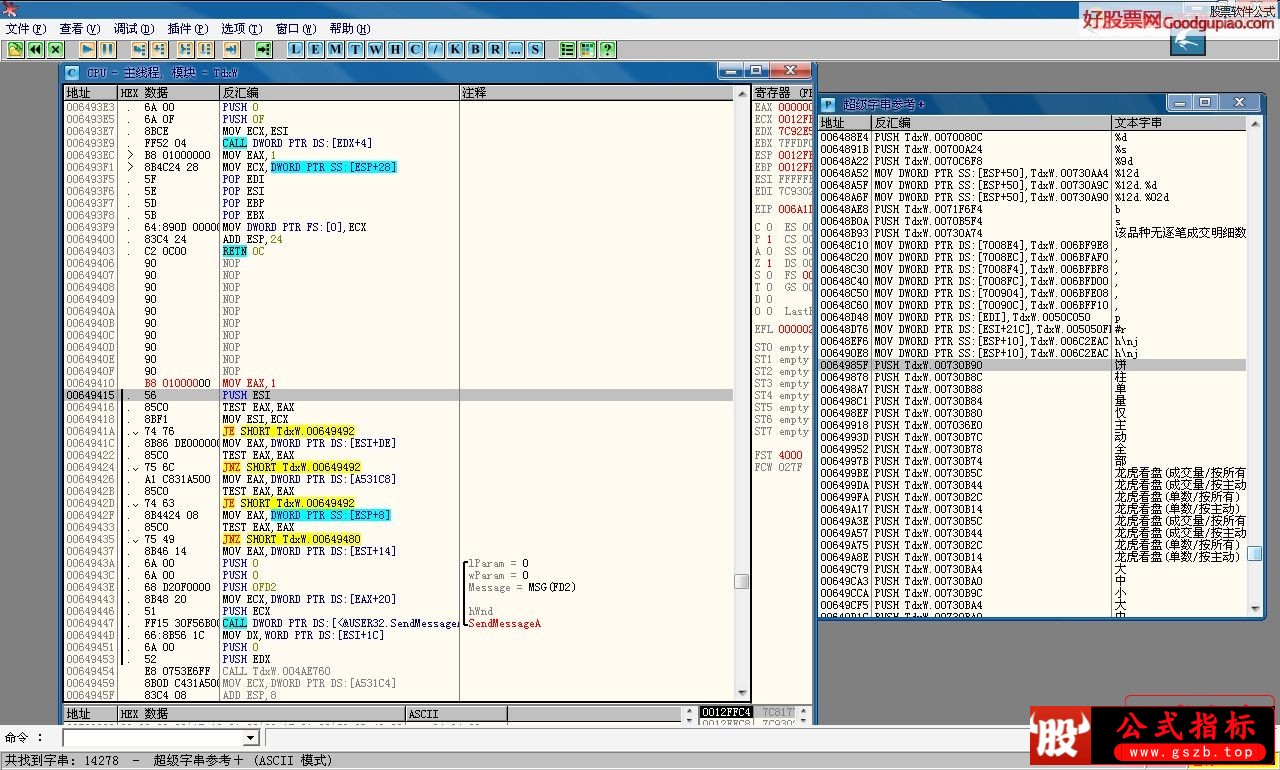Open the Log window with L button

tap(296, 49)
